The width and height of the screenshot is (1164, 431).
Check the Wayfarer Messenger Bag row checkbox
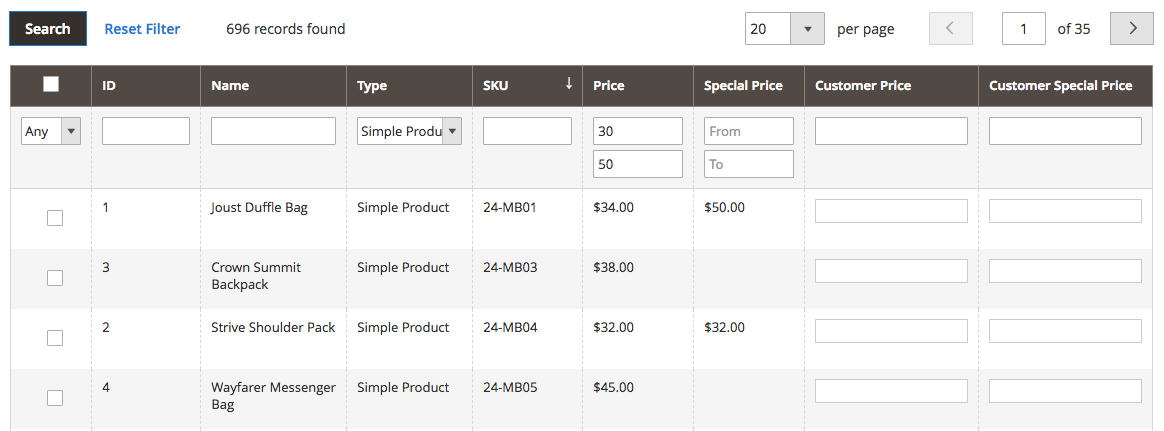tap(55, 398)
